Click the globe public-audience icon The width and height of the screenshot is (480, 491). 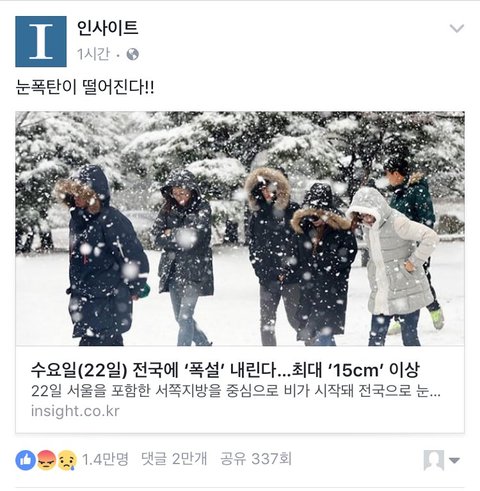click(133, 54)
